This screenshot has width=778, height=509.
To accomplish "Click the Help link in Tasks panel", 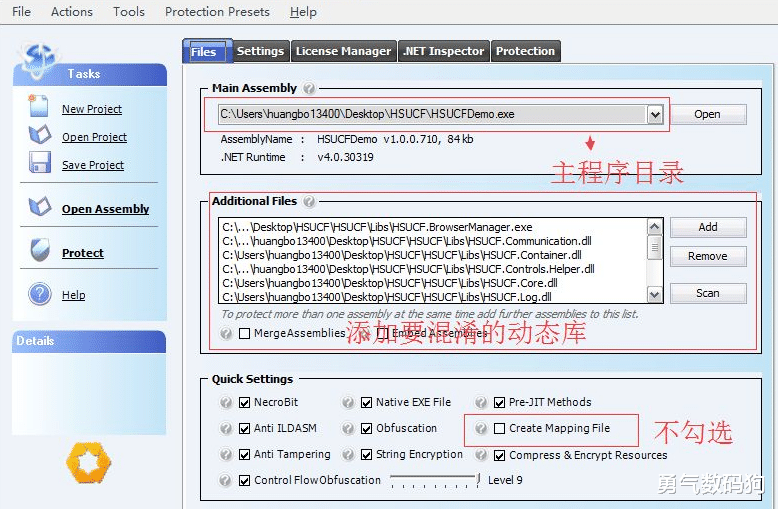I will 73,295.
